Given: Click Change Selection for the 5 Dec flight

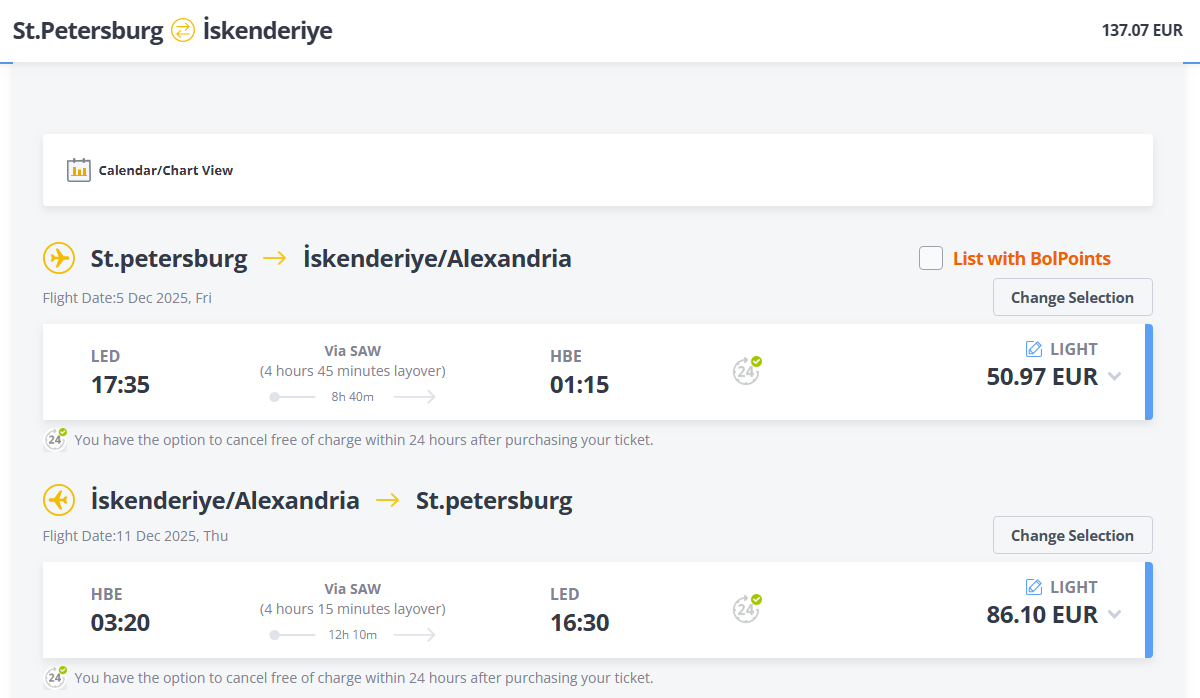Looking at the screenshot, I should click(1072, 297).
